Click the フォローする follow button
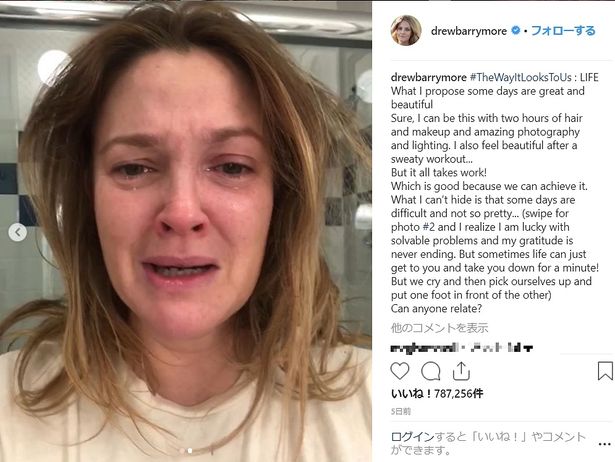The image size is (615, 462). 563,31
